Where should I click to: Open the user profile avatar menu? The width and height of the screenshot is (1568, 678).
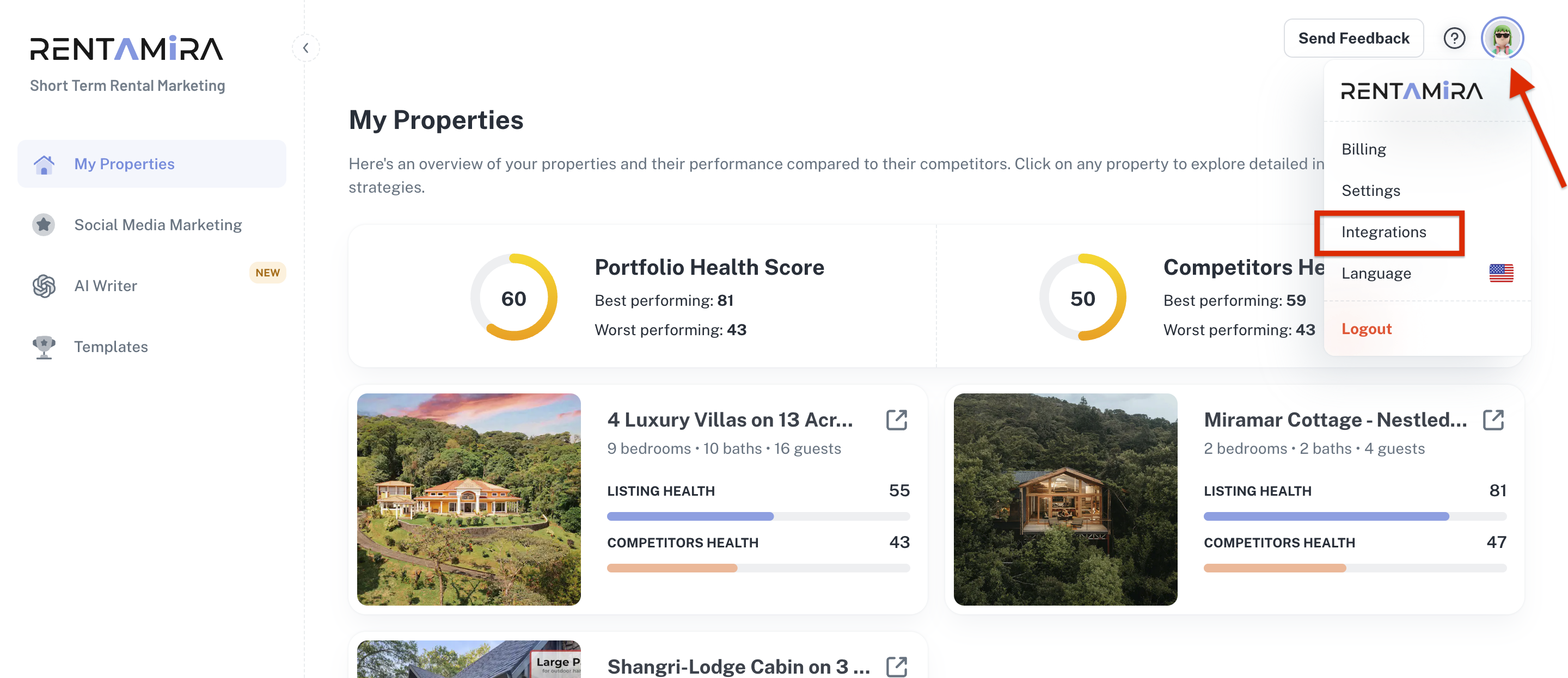point(1502,38)
